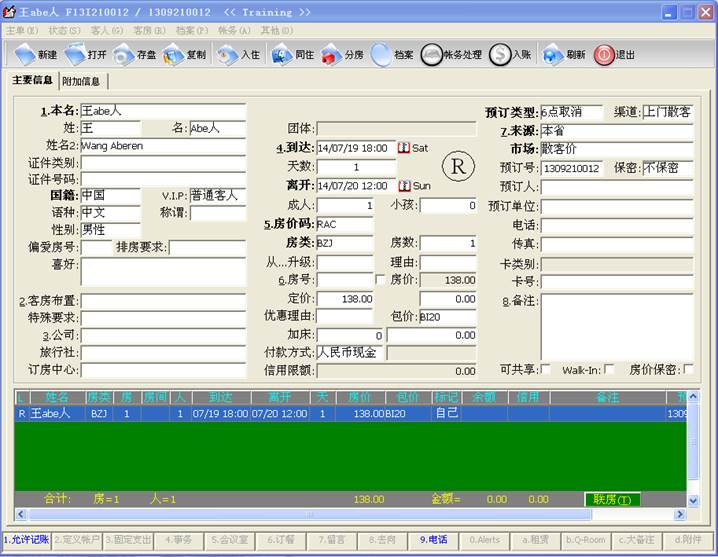718x557 pixels.
Task: Click the 入账 (Post charge) dollar icon
Action: [500, 55]
